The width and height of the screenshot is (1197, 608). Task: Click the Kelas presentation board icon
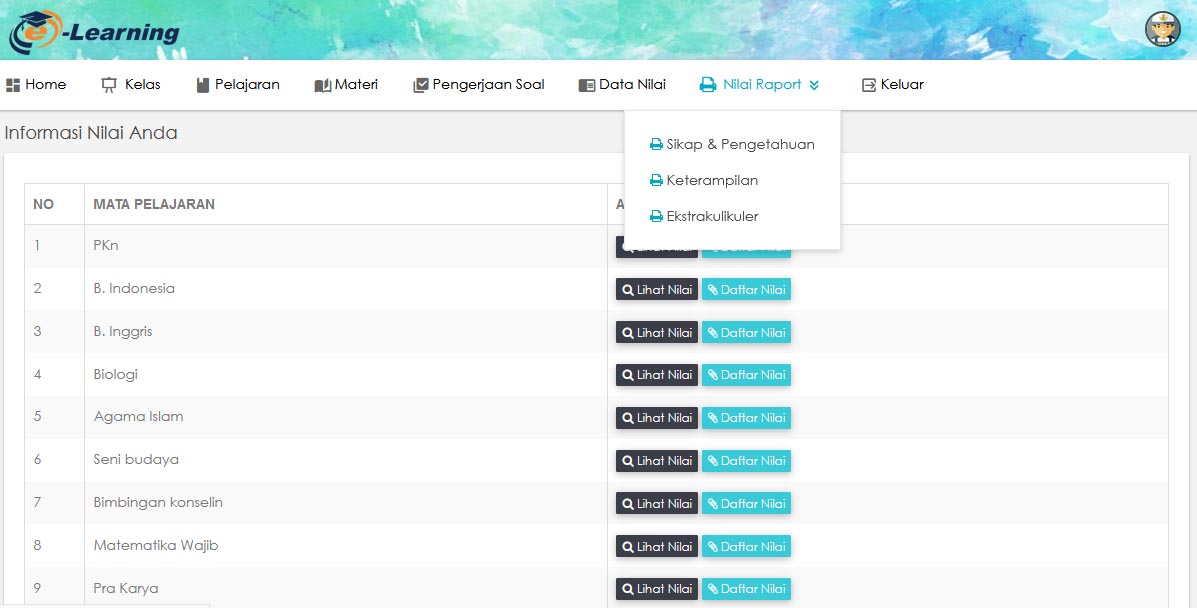pyautogui.click(x=109, y=85)
